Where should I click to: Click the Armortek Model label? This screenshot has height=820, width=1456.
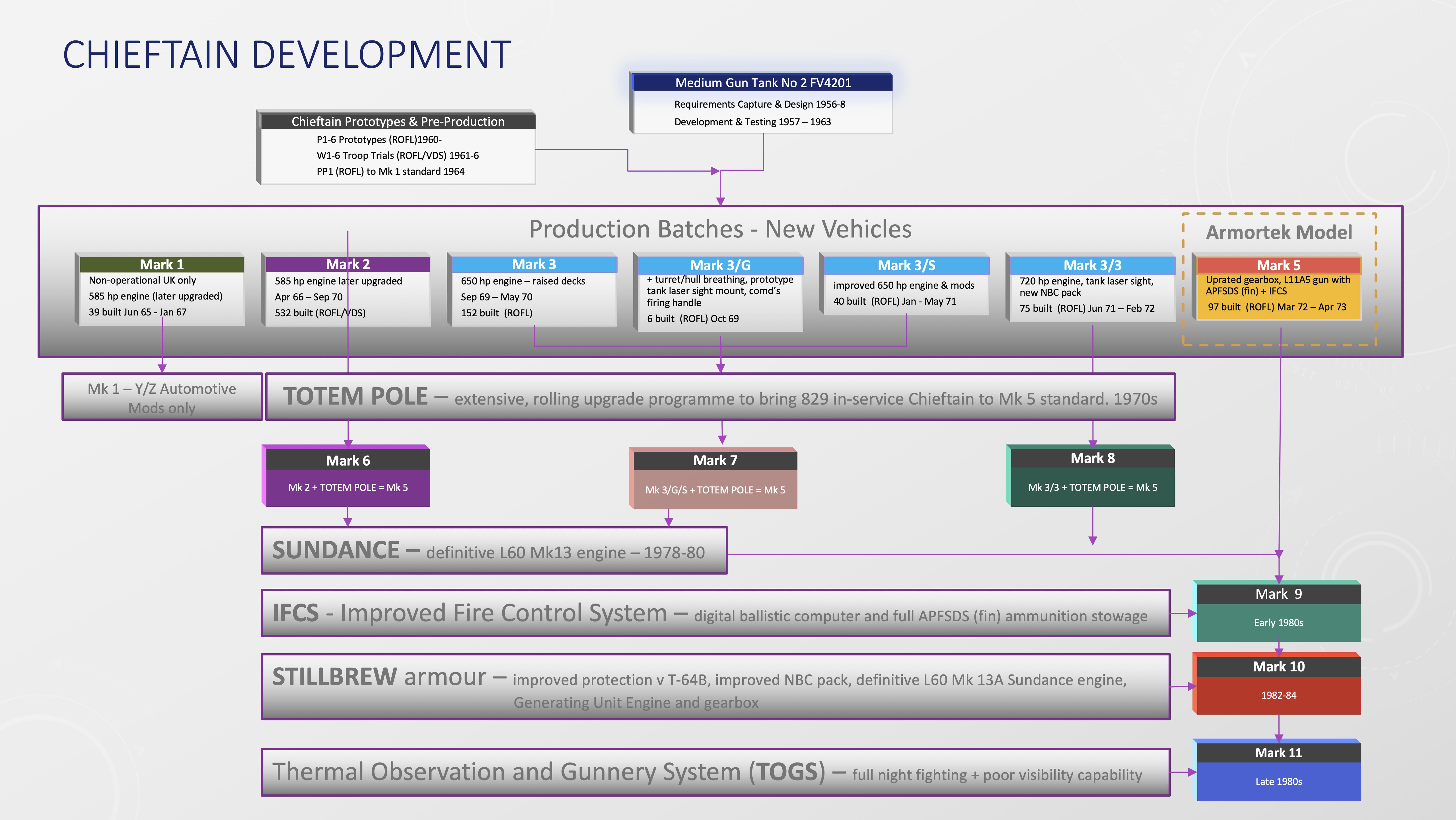[x=1279, y=232]
